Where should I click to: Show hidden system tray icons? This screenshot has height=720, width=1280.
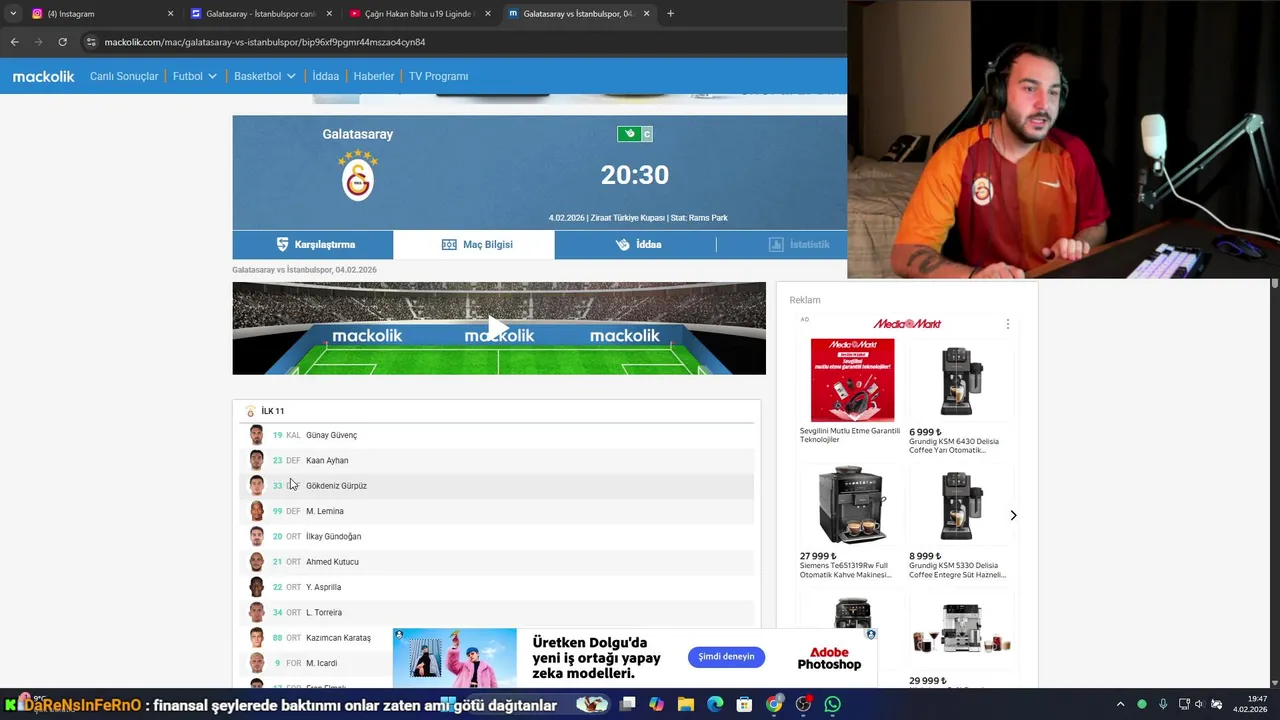[1120, 705]
